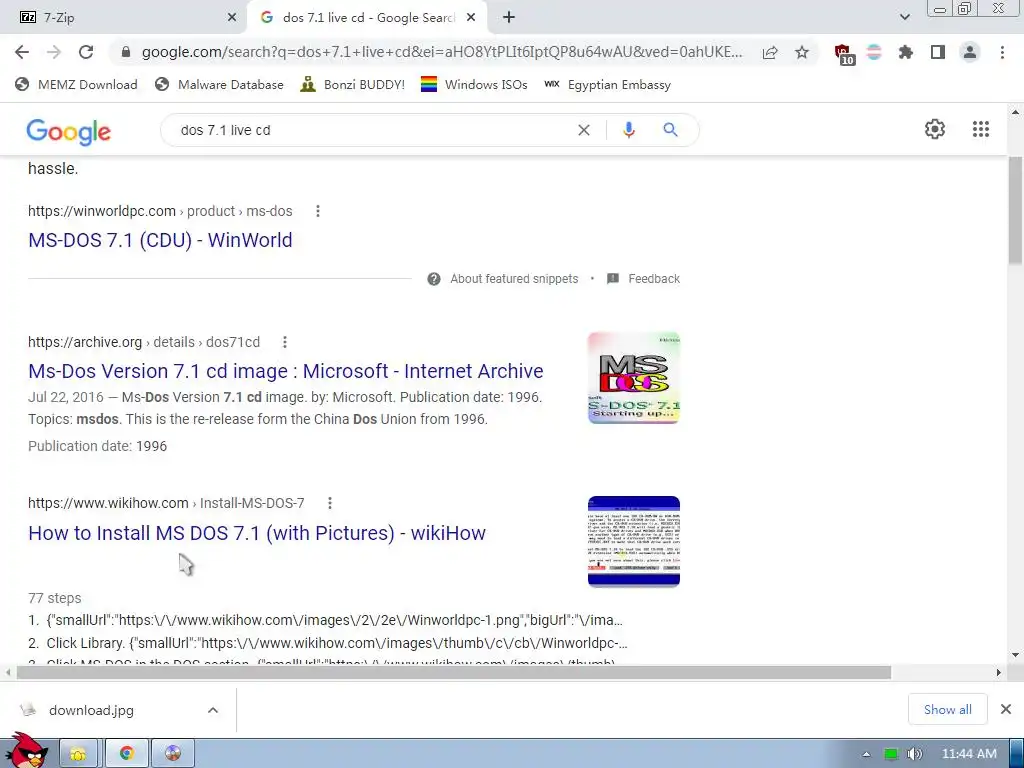This screenshot has height=768, width=1024.
Task: Close the 7-Zip tab
Action: coord(232,18)
